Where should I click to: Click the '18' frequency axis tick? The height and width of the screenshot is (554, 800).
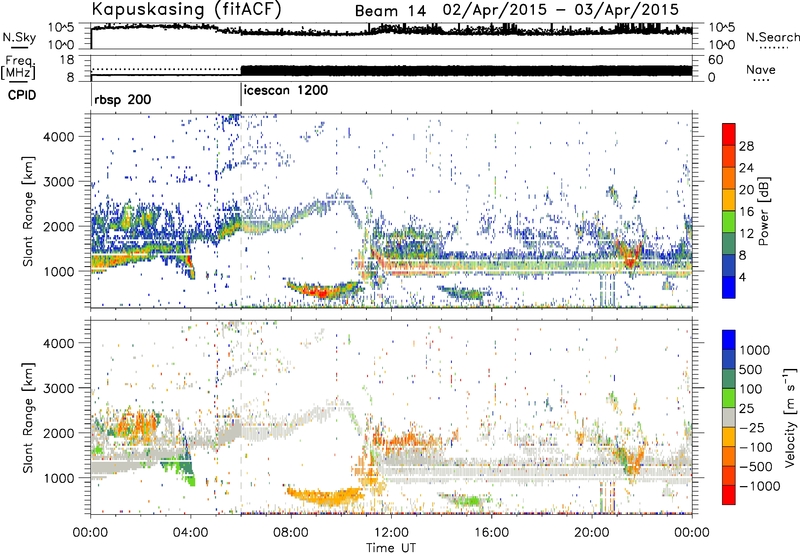point(66,60)
